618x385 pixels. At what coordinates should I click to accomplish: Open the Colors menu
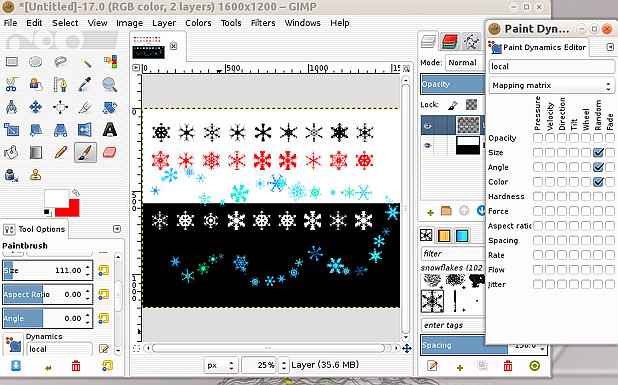pos(198,23)
